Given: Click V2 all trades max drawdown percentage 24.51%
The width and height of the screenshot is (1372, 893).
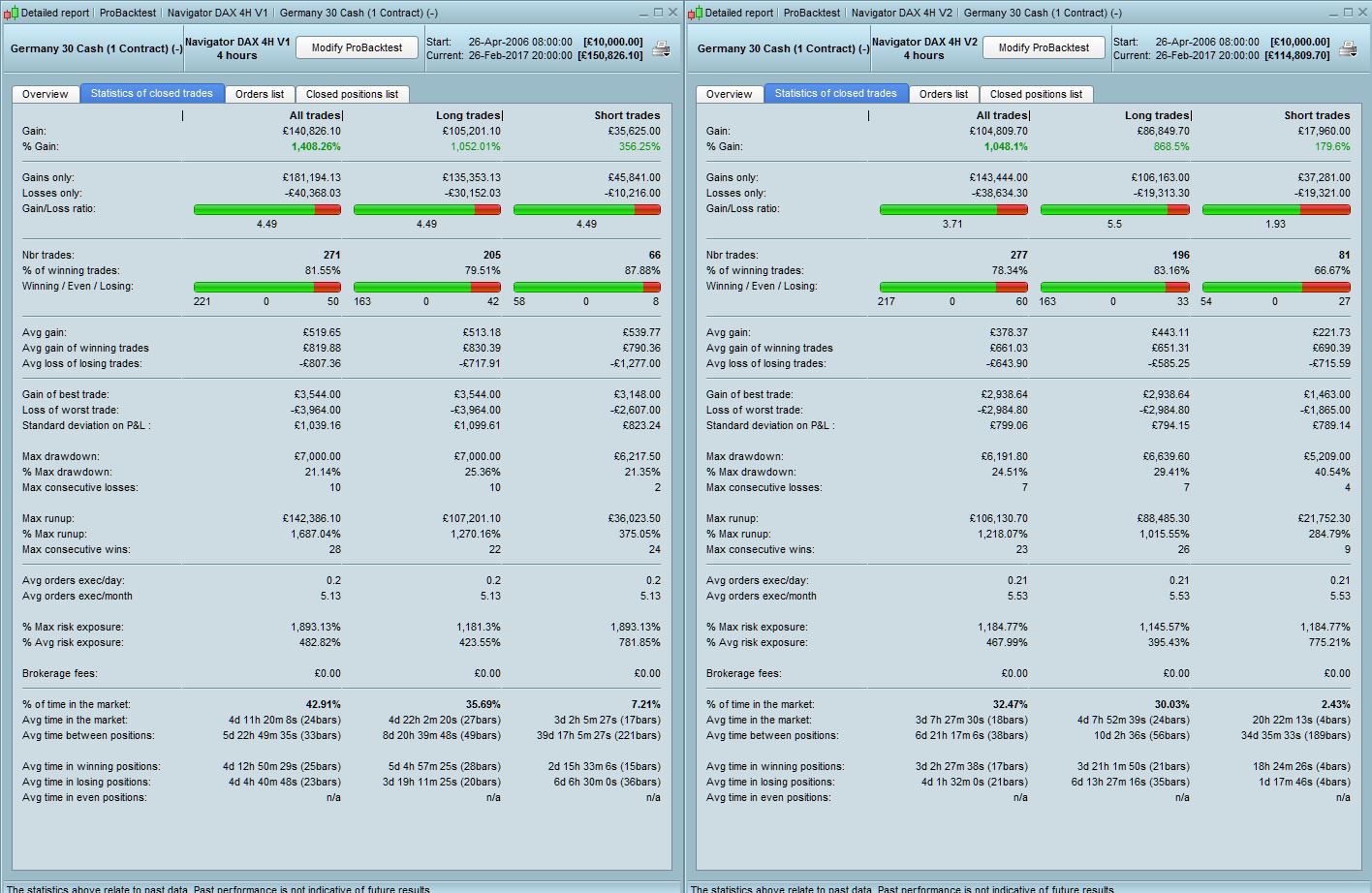Looking at the screenshot, I should click(x=1010, y=472).
